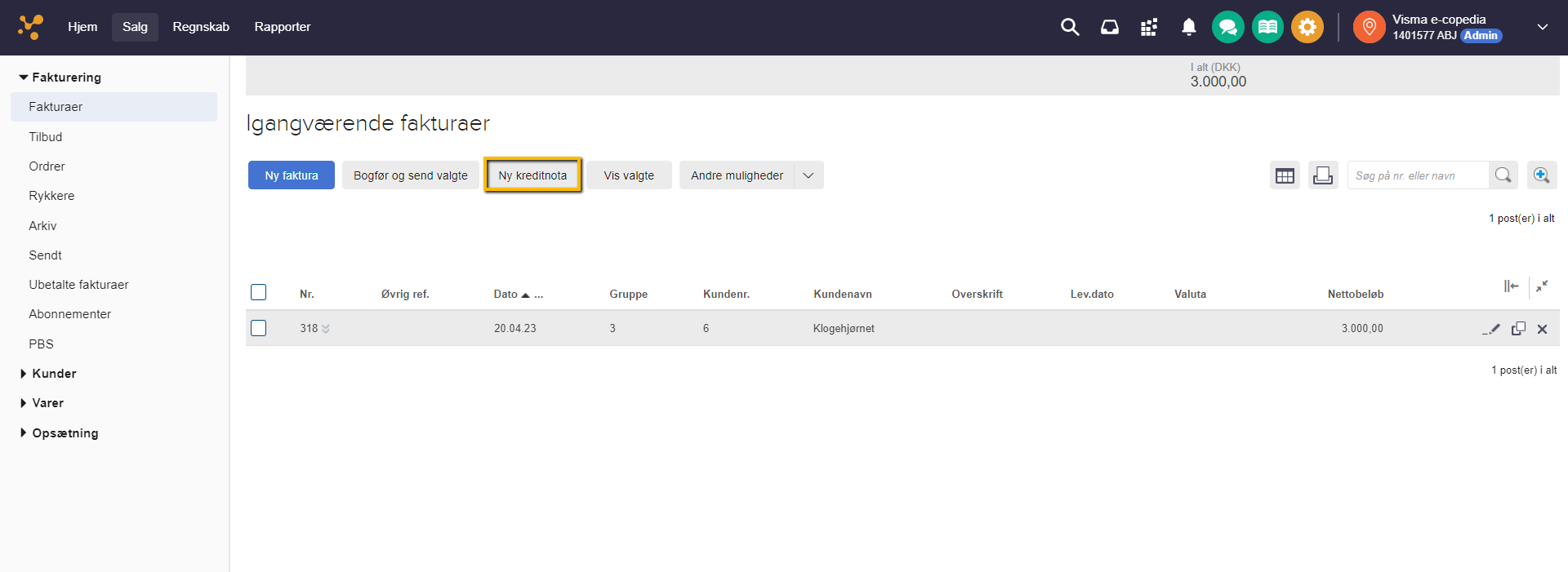This screenshot has width=1568, height=572.
Task: Expand the Kunder section in sidebar
Action: 54,374
